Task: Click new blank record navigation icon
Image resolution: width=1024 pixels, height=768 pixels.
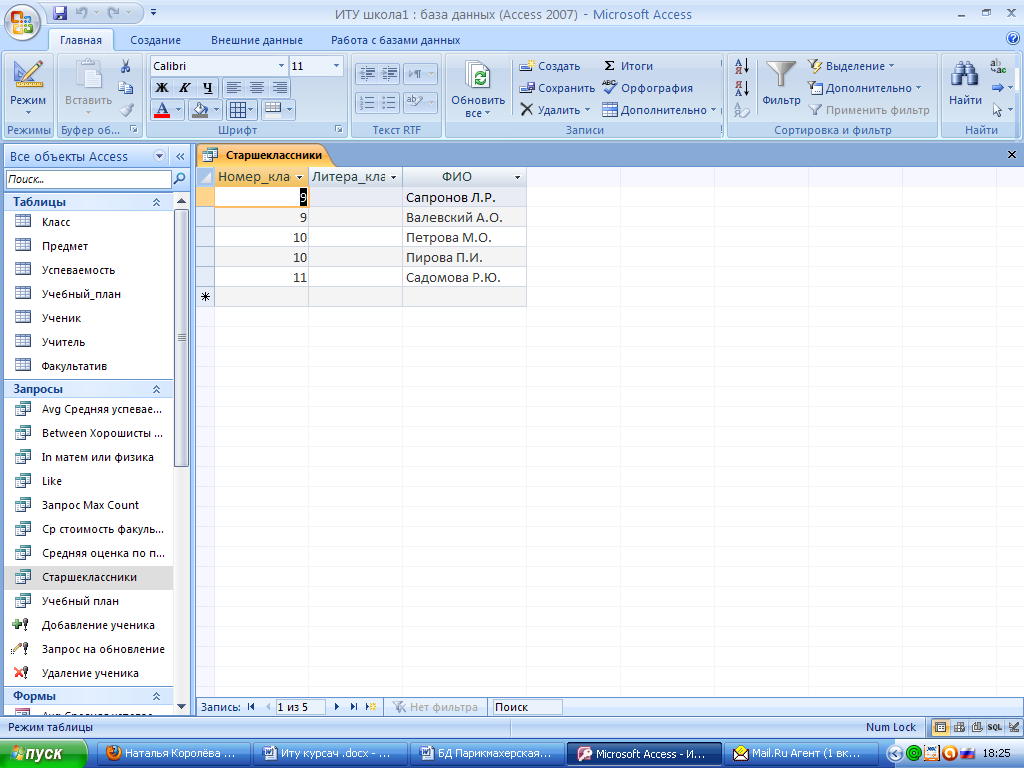Action: click(x=371, y=707)
